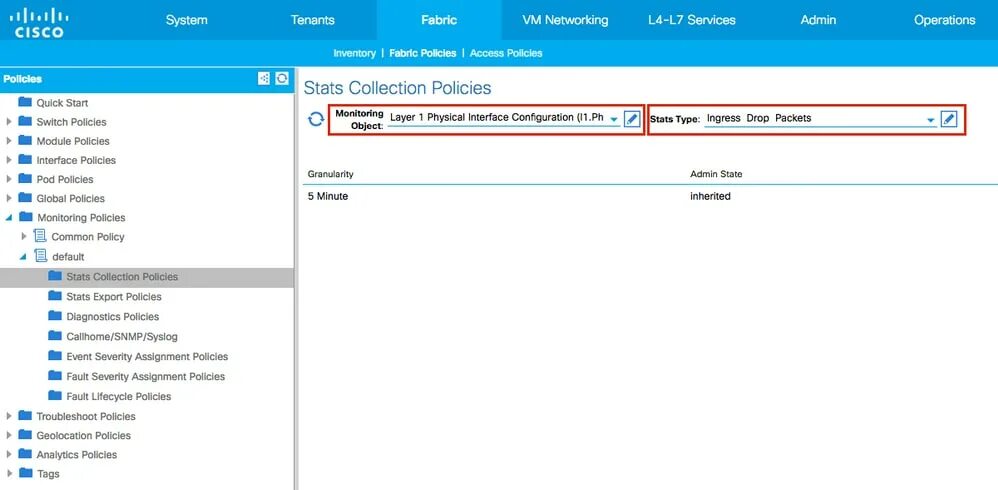Click the Granularity column header
The width and height of the screenshot is (998, 490).
330,174
